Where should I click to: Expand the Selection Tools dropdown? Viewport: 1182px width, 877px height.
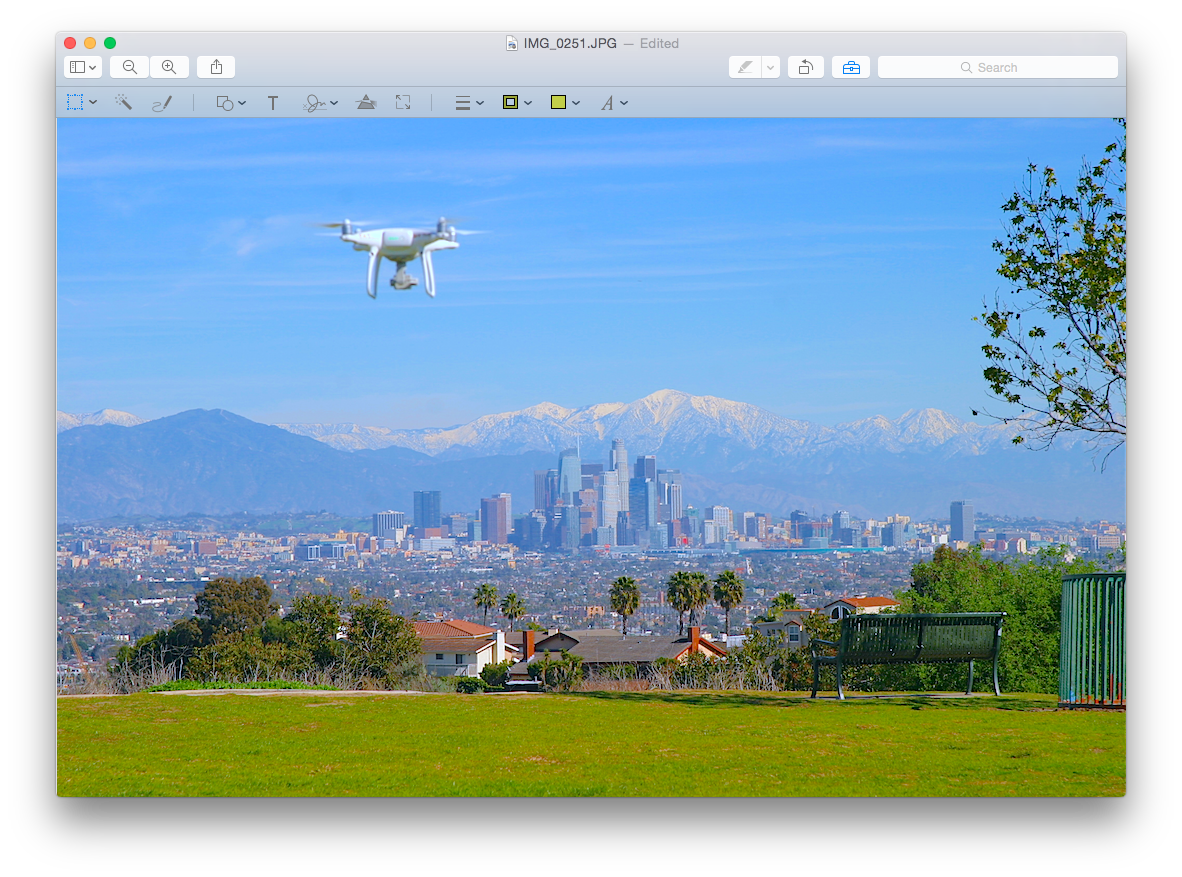(x=81, y=102)
